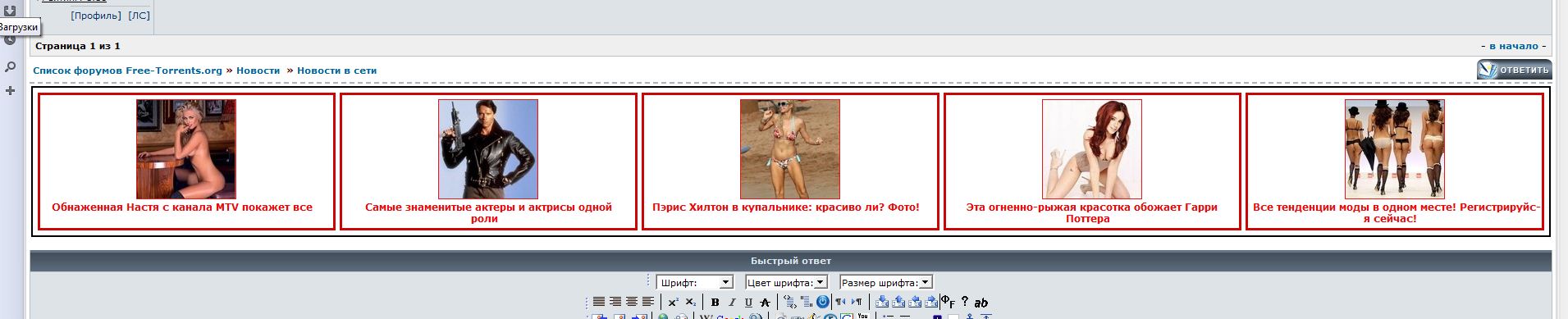Screen dimensions: 1568x319
Task: Click the man with gun thumbnail
Action: pyautogui.click(x=488, y=149)
